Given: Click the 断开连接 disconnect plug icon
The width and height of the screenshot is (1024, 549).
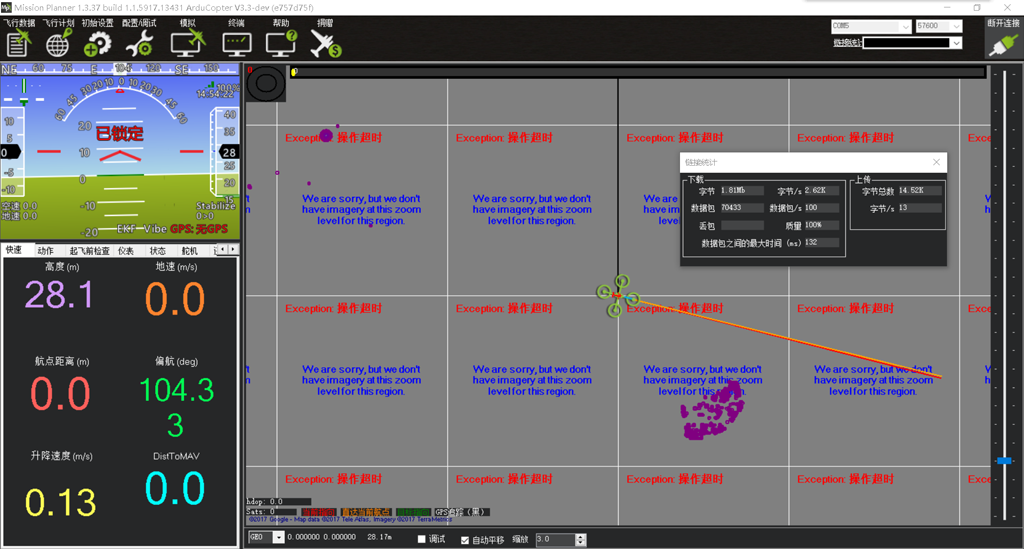Looking at the screenshot, I should (x=1003, y=43).
